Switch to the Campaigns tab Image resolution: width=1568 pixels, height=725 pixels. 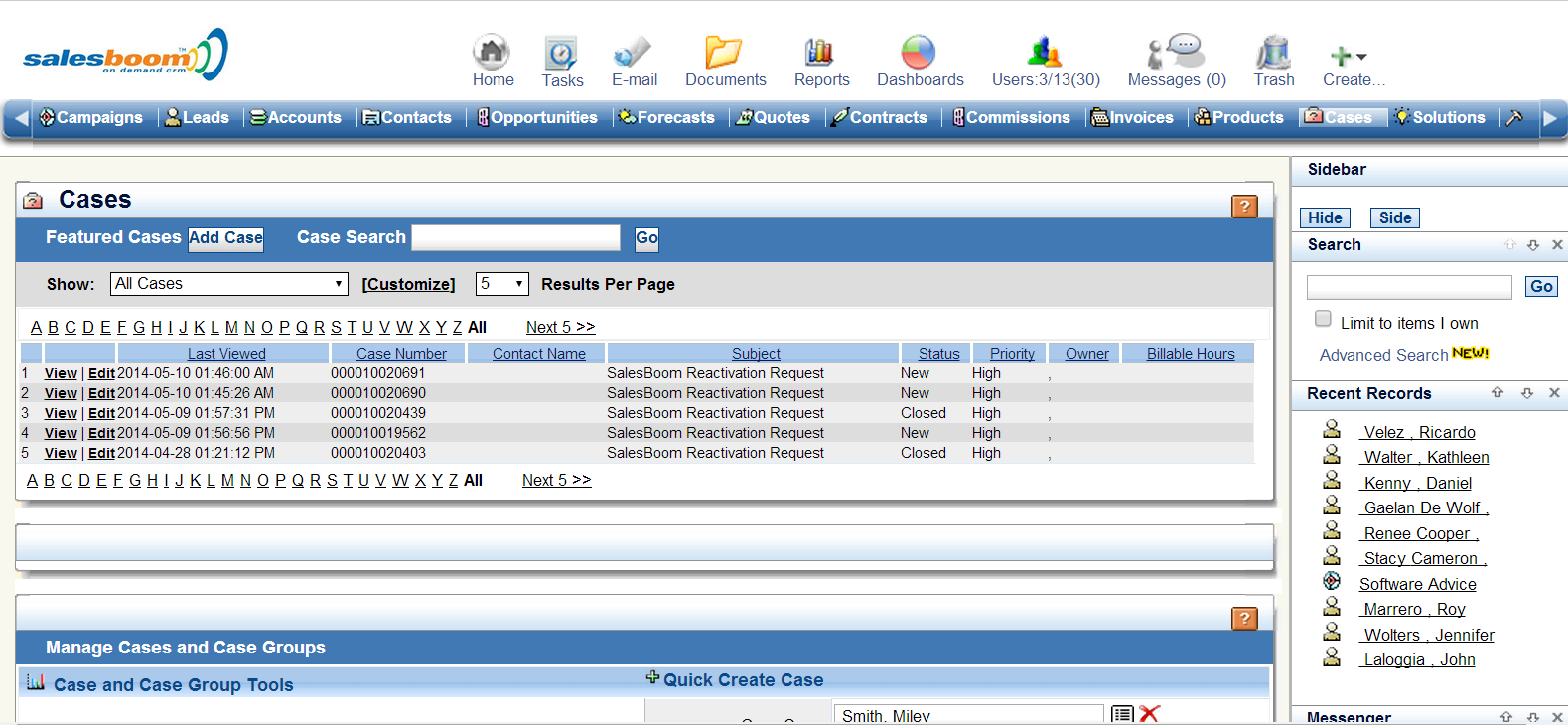(90, 117)
